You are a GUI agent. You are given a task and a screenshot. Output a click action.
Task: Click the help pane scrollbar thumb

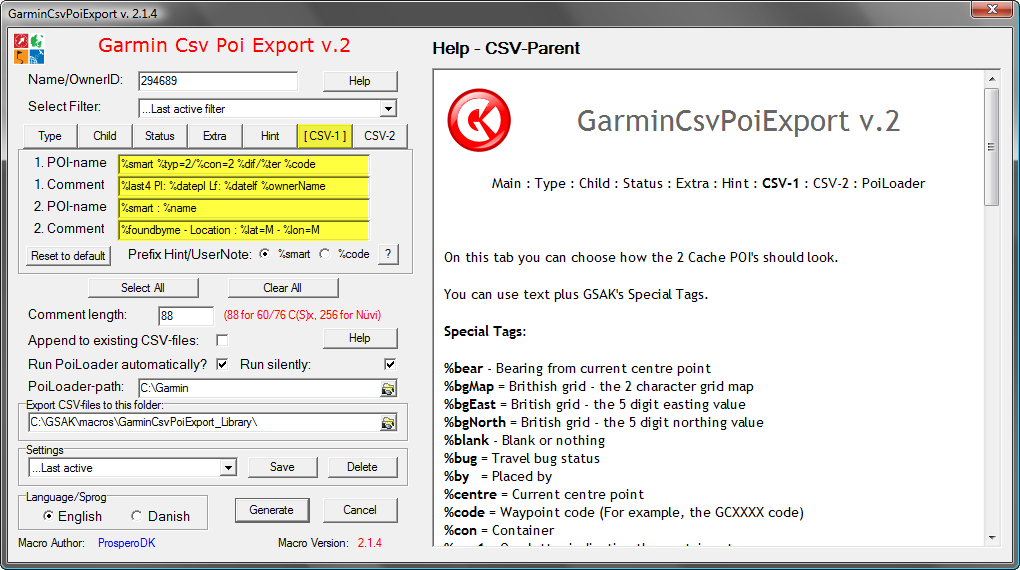991,147
